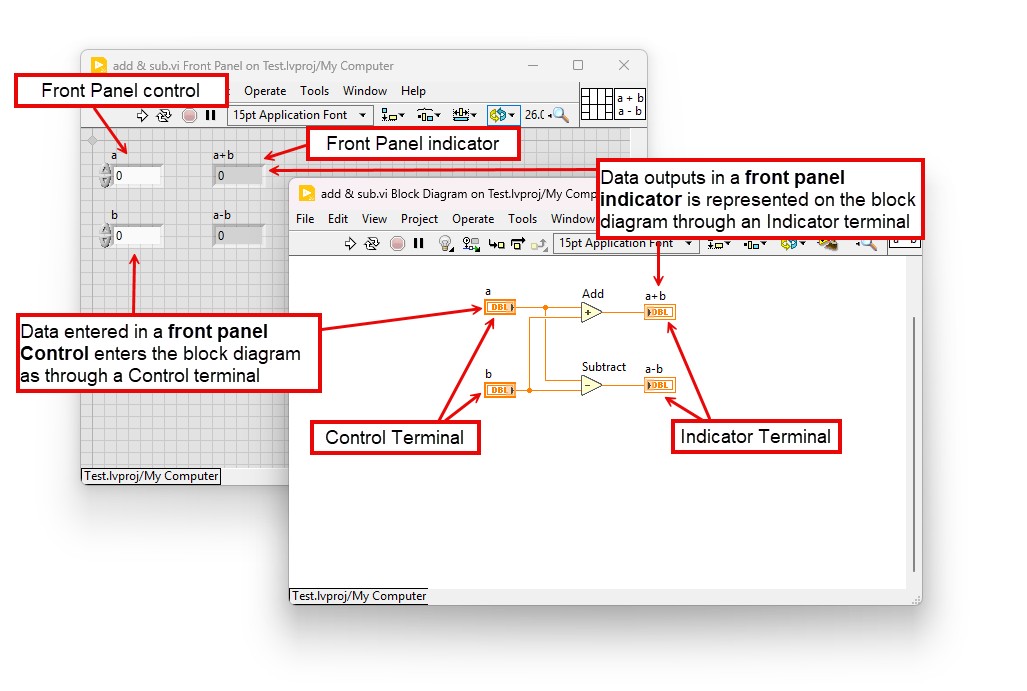Click Abort Execution in Block Diagram toolbar

point(397,244)
